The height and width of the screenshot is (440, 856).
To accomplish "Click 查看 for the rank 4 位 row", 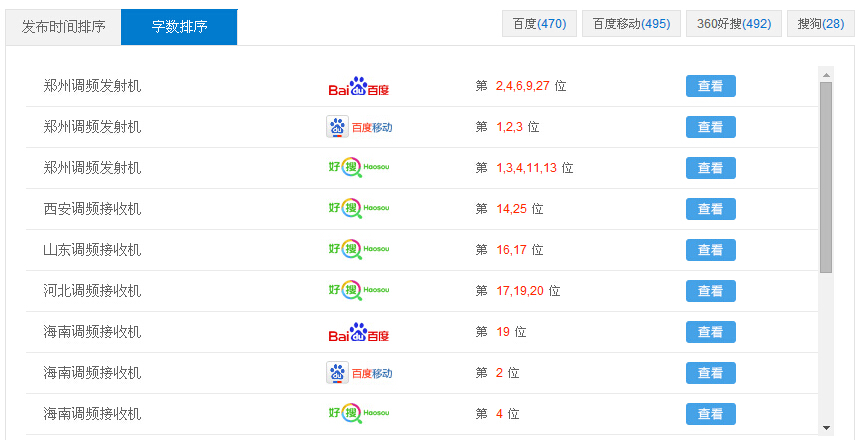I will point(711,414).
